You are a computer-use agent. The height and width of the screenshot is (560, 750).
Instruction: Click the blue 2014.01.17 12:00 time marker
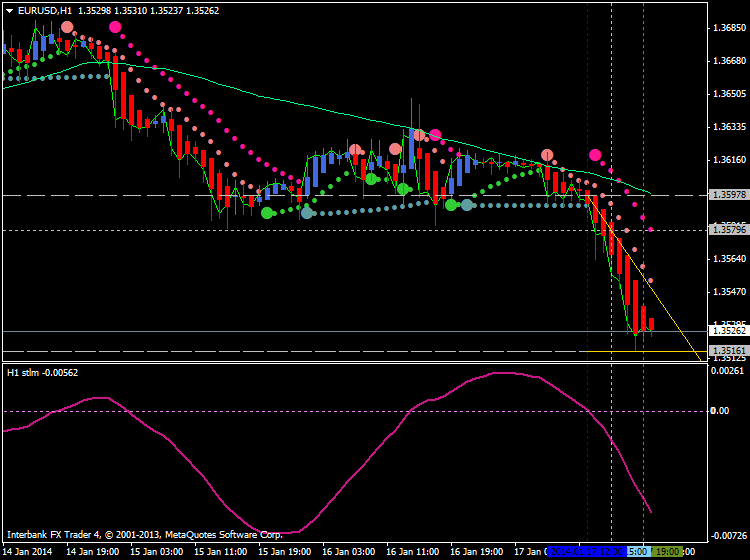(x=586, y=551)
